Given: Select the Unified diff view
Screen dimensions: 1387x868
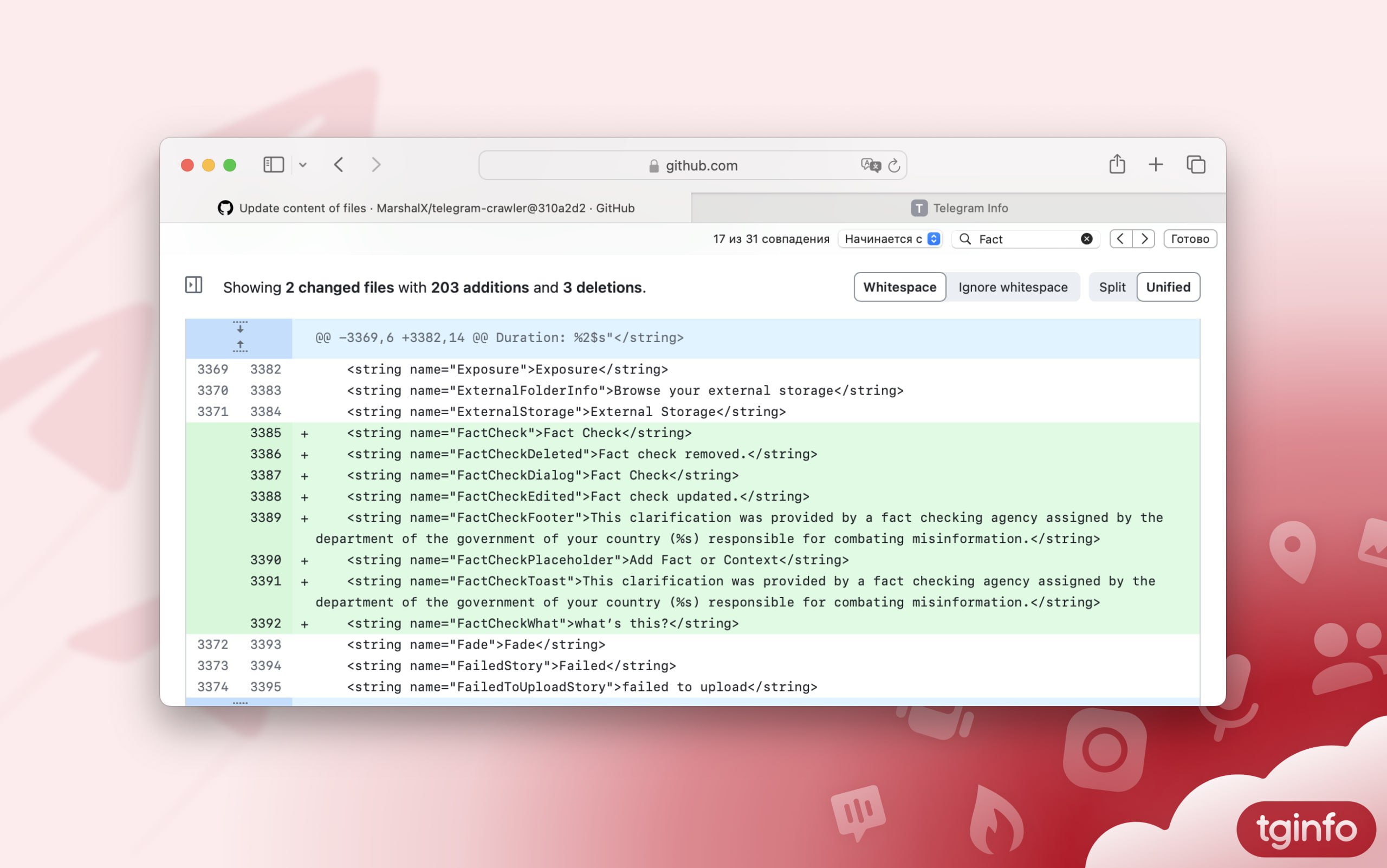Looking at the screenshot, I should [x=1168, y=287].
